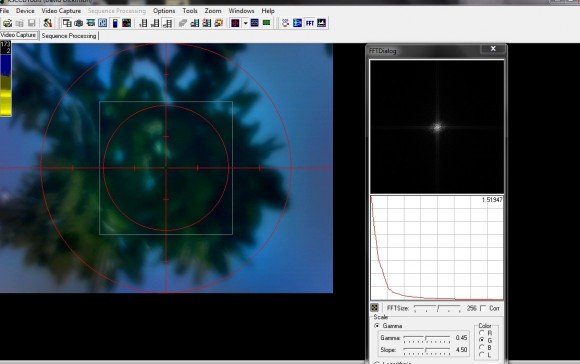
Task: Open the File menu
Action: tap(4, 11)
